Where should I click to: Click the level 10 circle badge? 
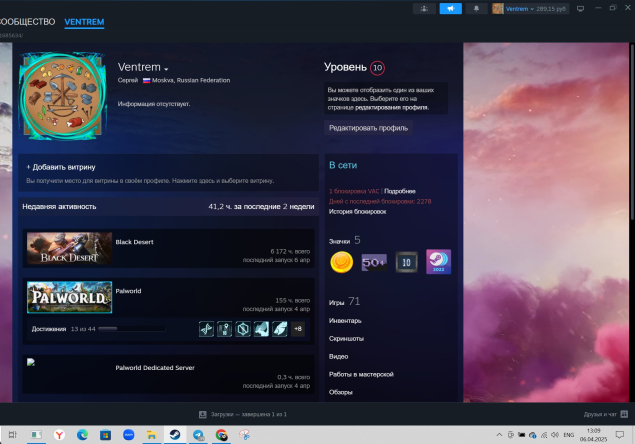click(x=377, y=68)
